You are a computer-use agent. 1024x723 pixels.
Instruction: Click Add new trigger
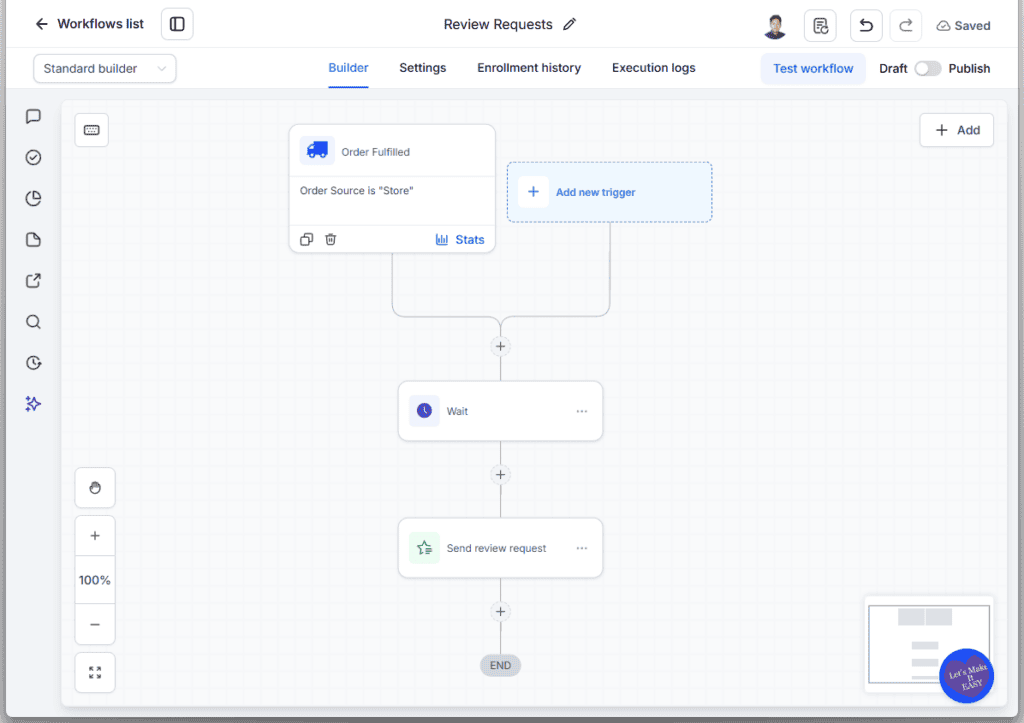click(609, 192)
